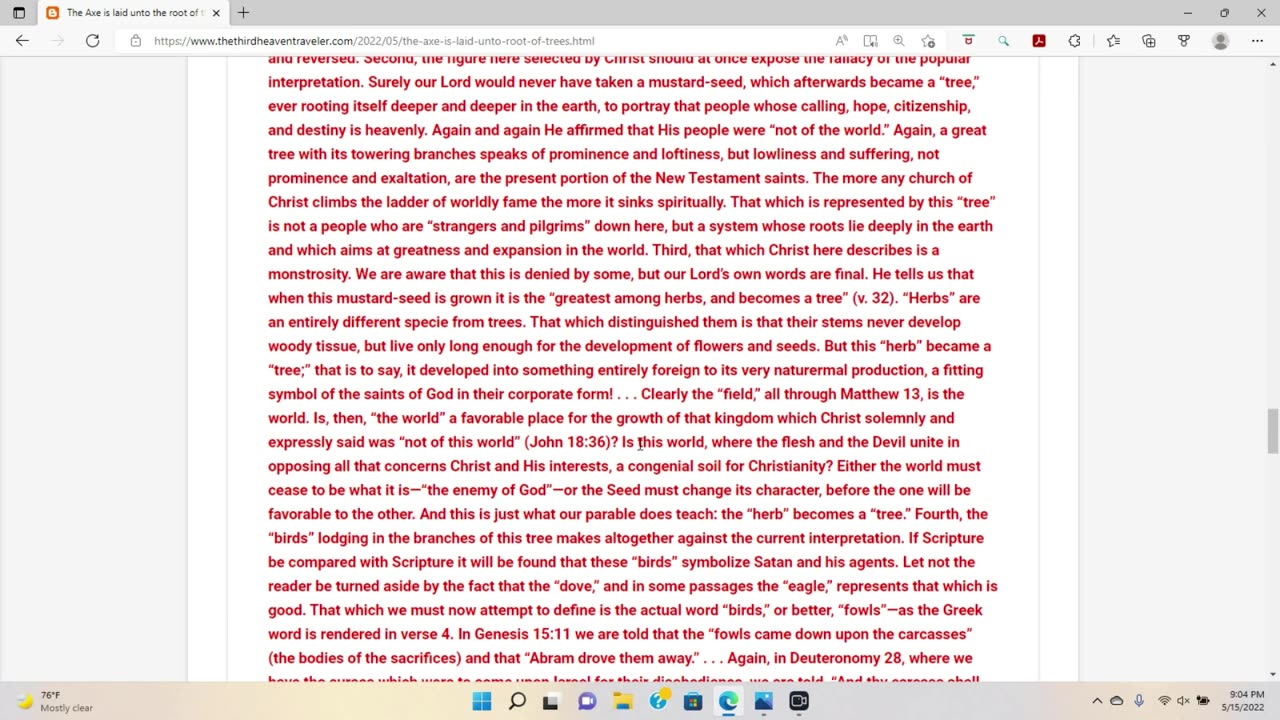Show hidden system tray icons
Viewport: 1280px width, 720px height.
[x=1097, y=701]
